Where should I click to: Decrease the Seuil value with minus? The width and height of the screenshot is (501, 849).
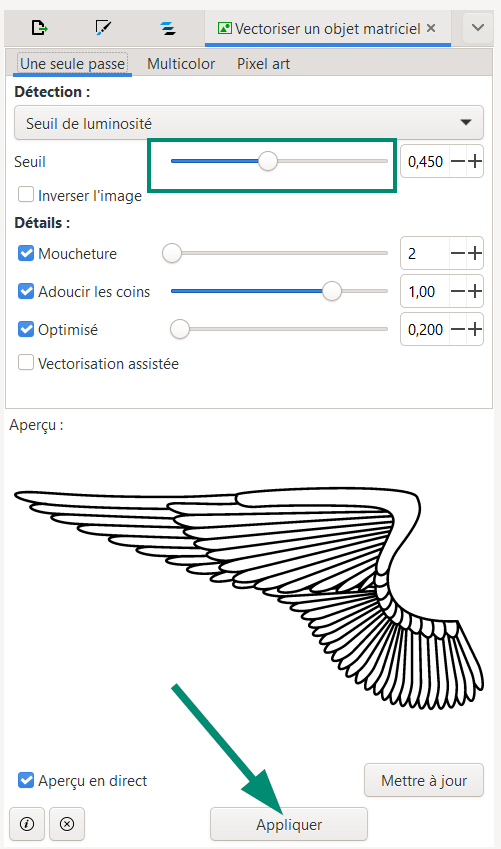(458, 161)
